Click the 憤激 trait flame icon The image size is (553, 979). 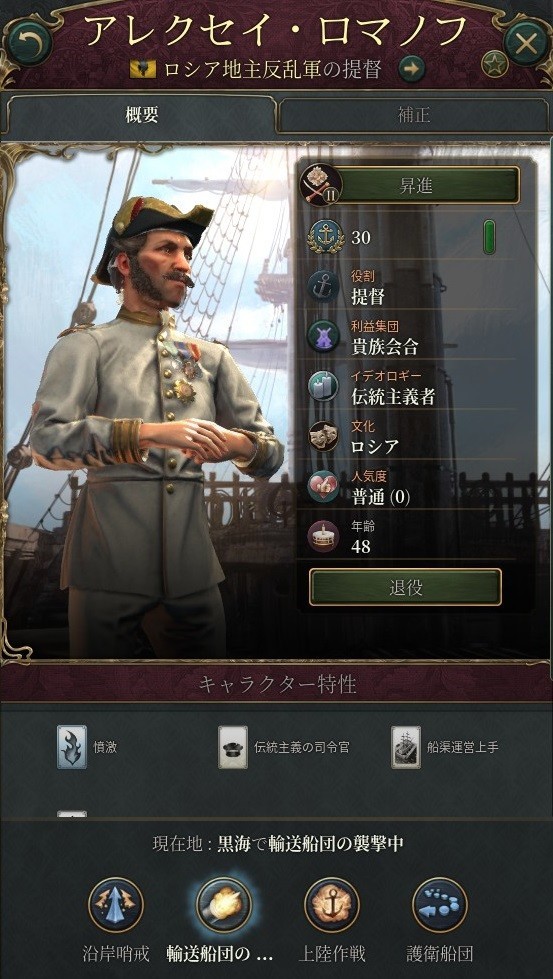click(72, 747)
